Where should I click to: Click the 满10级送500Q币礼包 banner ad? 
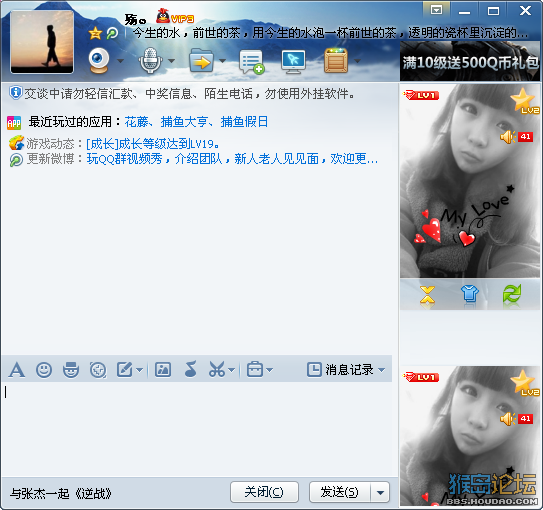470,61
